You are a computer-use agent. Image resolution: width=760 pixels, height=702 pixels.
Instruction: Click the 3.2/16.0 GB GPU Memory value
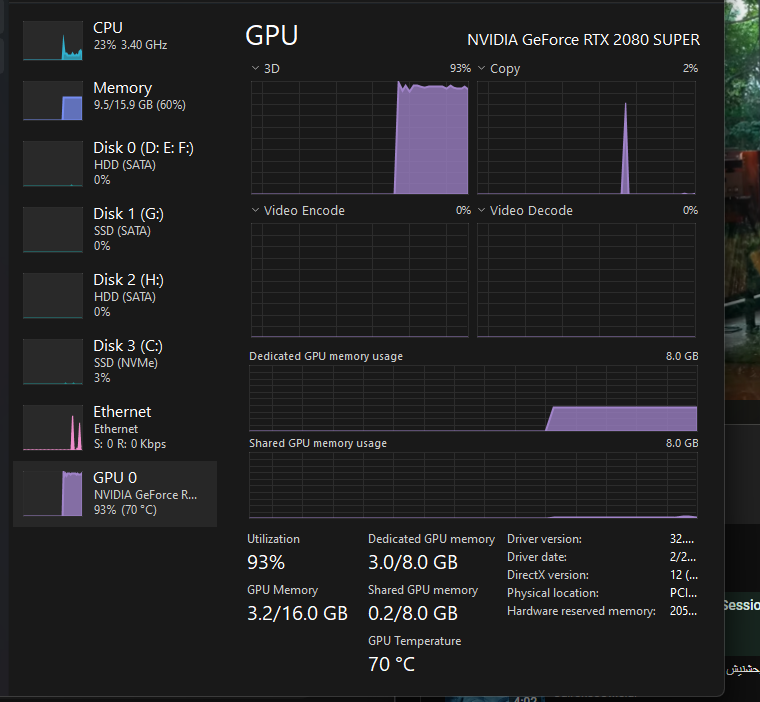click(298, 613)
